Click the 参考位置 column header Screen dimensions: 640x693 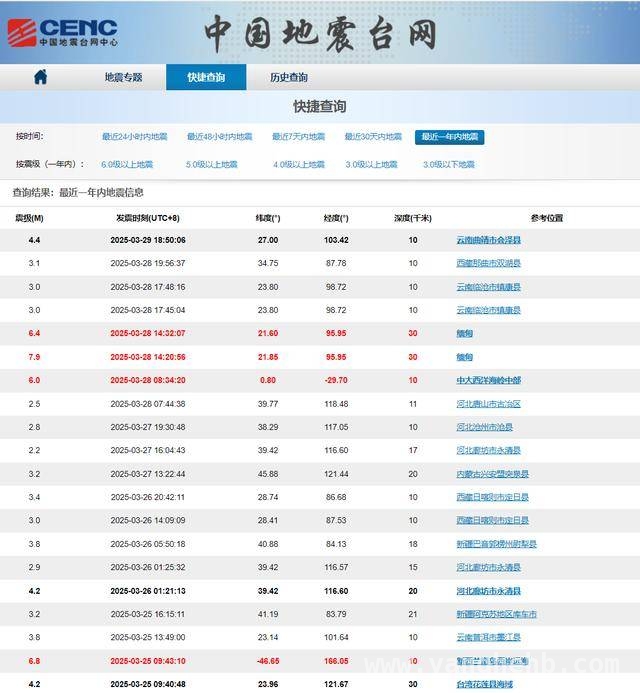(547, 218)
